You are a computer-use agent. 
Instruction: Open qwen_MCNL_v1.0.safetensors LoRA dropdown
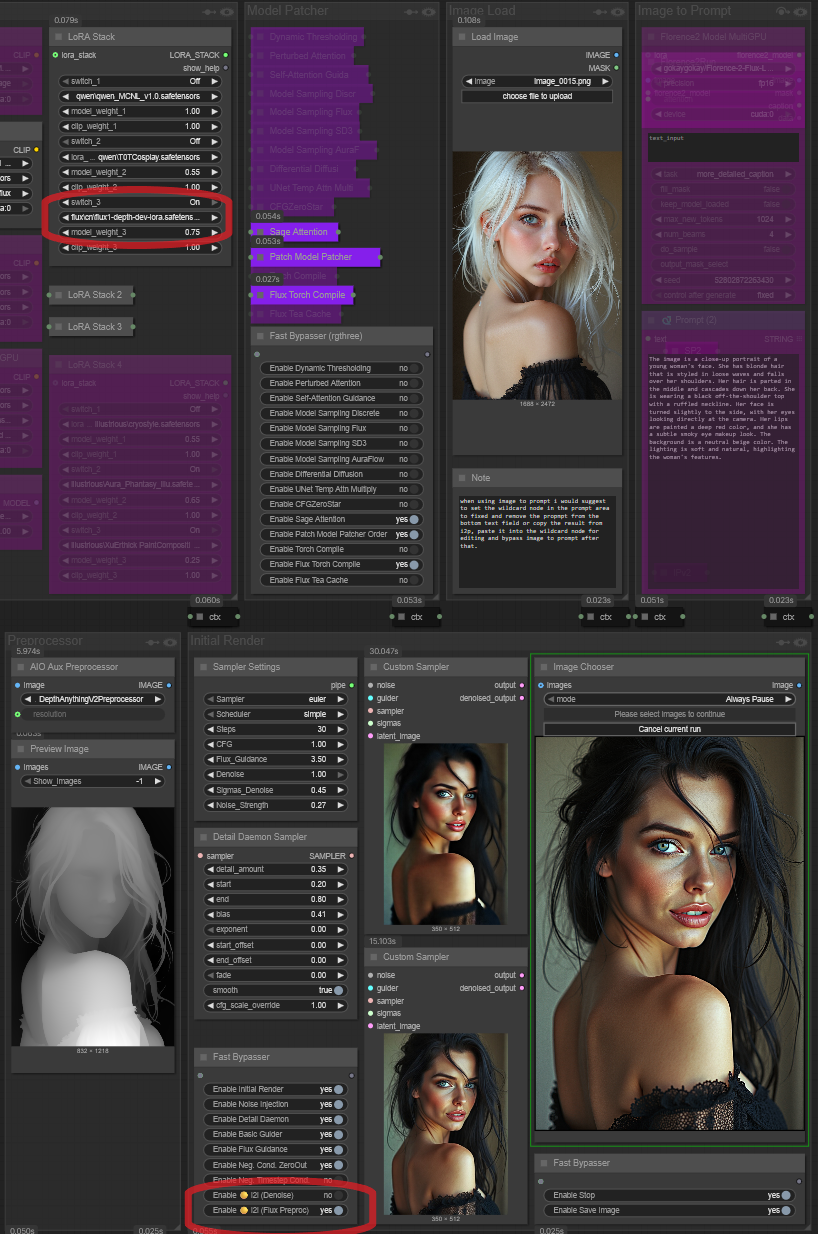139,97
